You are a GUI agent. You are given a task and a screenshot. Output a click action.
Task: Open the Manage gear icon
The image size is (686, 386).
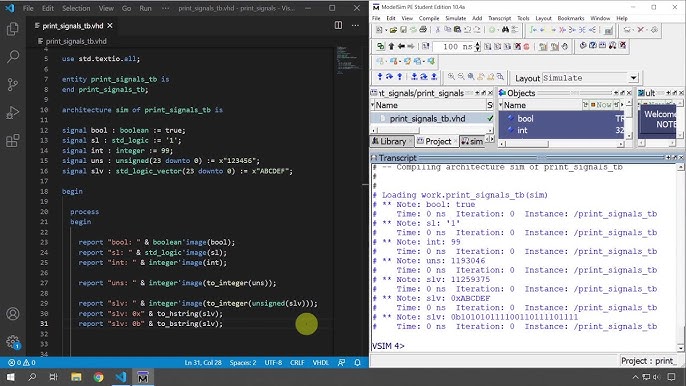[13, 342]
